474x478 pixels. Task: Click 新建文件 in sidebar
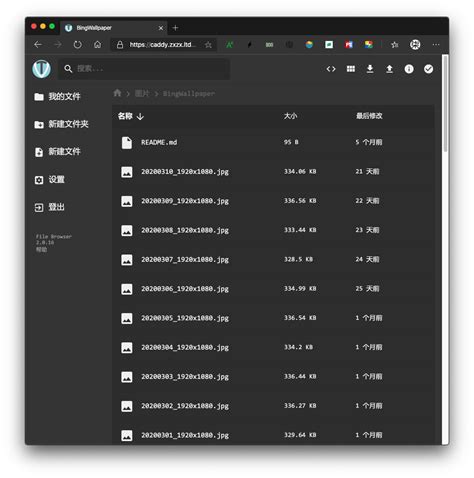[x=57, y=152]
